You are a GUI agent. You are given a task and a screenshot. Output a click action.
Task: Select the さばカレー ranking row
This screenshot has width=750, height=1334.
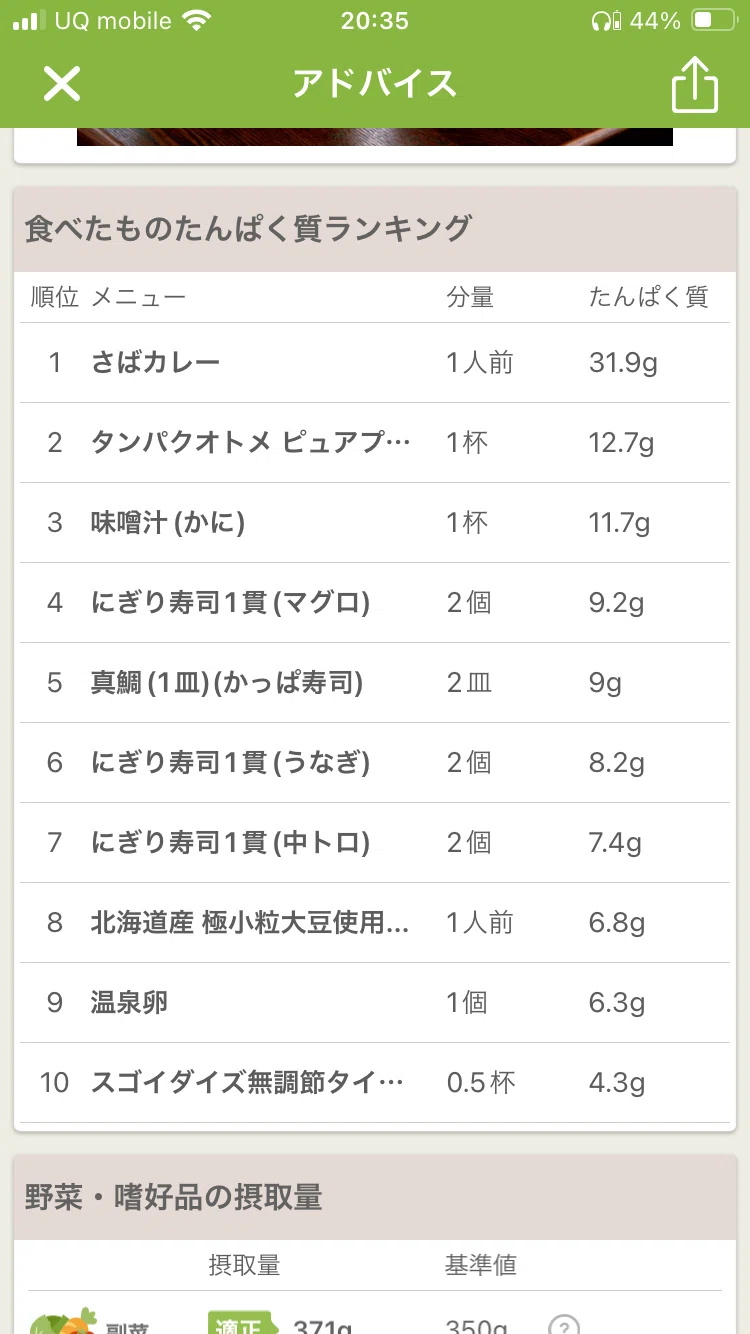click(375, 362)
